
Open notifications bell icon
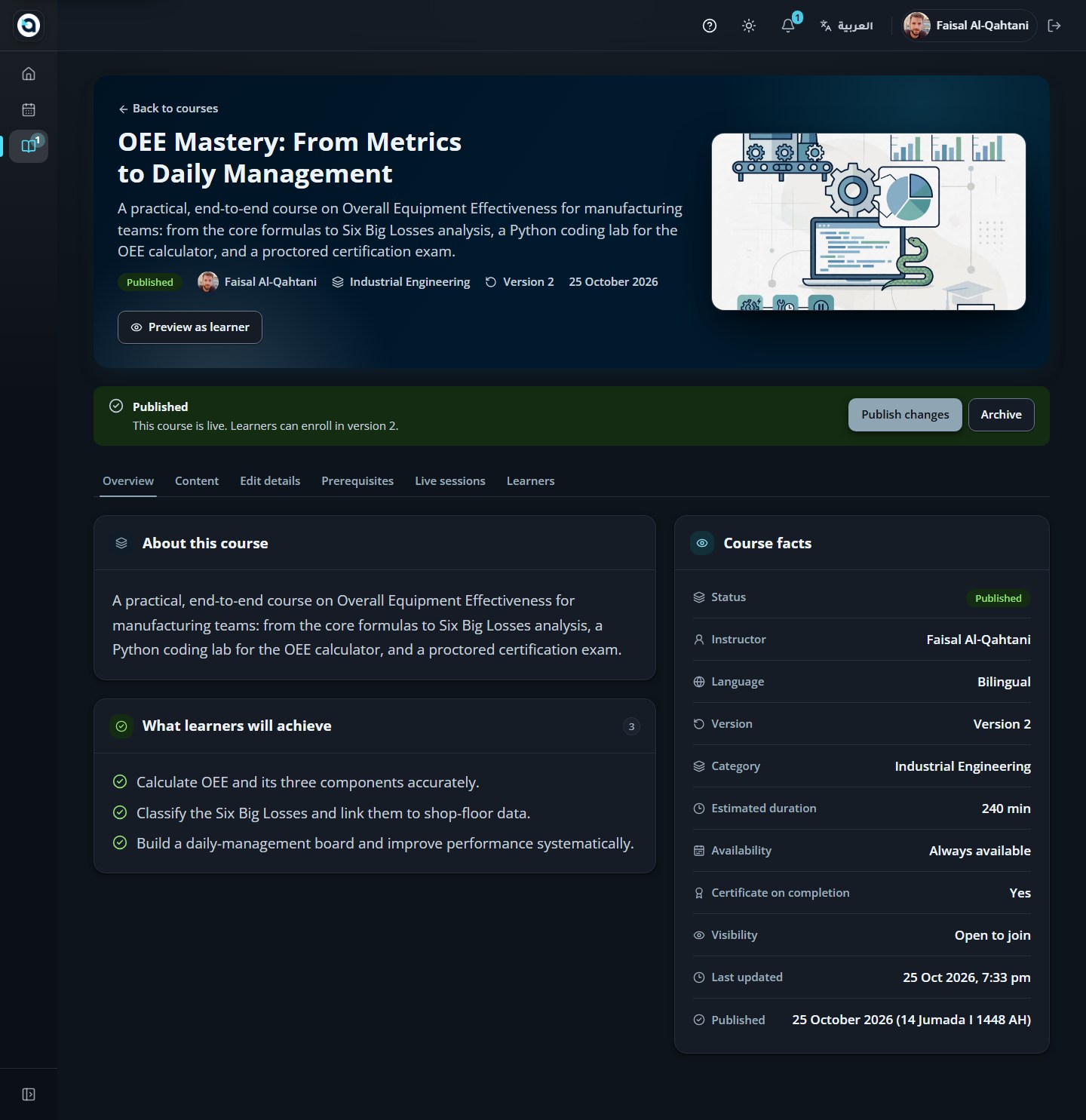point(788,26)
